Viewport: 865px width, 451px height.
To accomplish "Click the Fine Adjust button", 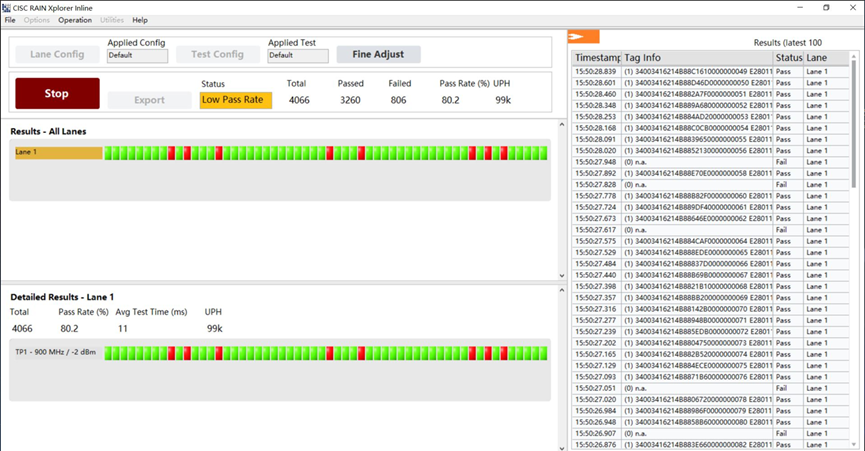I will (378, 54).
